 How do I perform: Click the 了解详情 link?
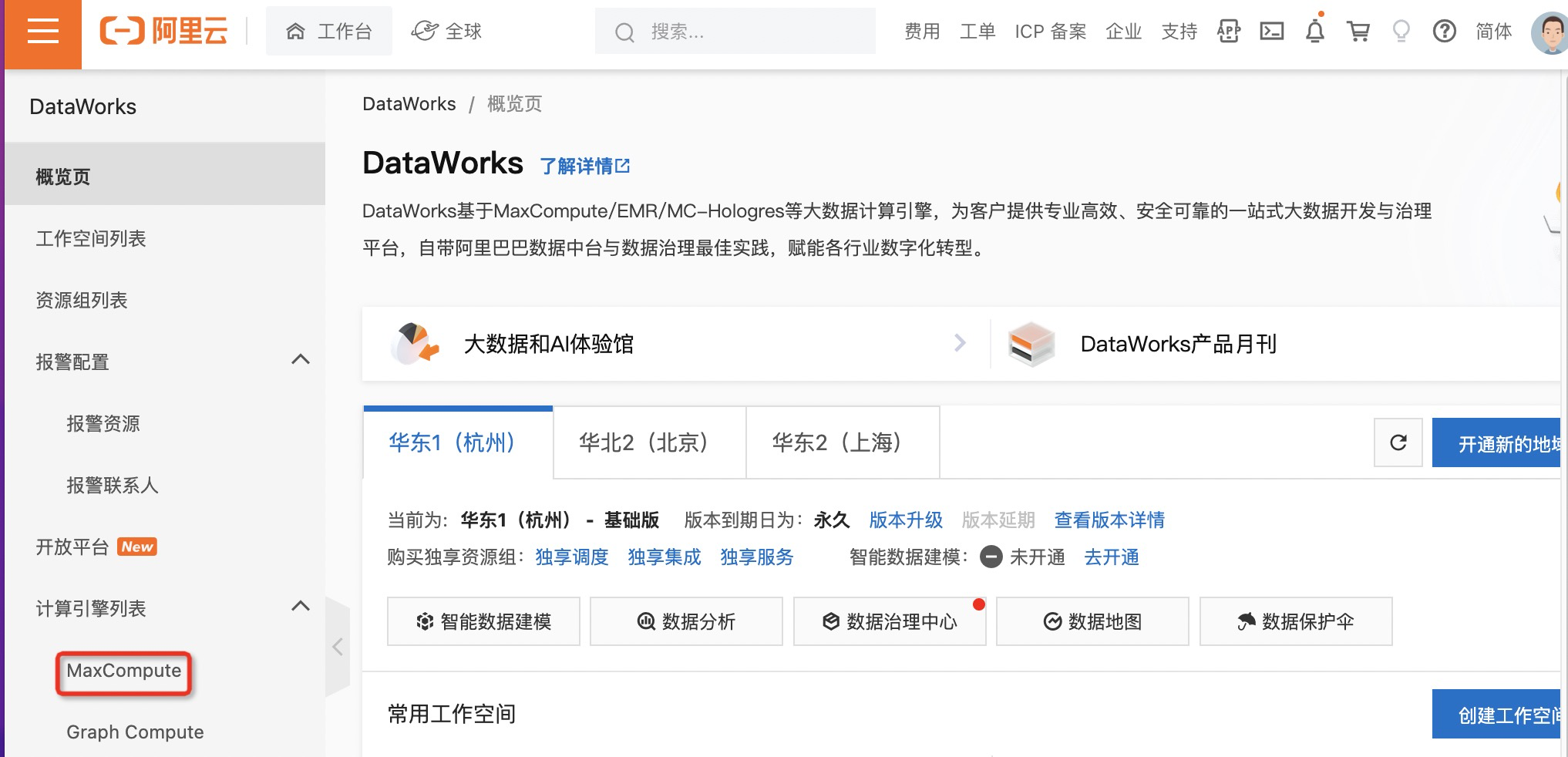tap(585, 167)
